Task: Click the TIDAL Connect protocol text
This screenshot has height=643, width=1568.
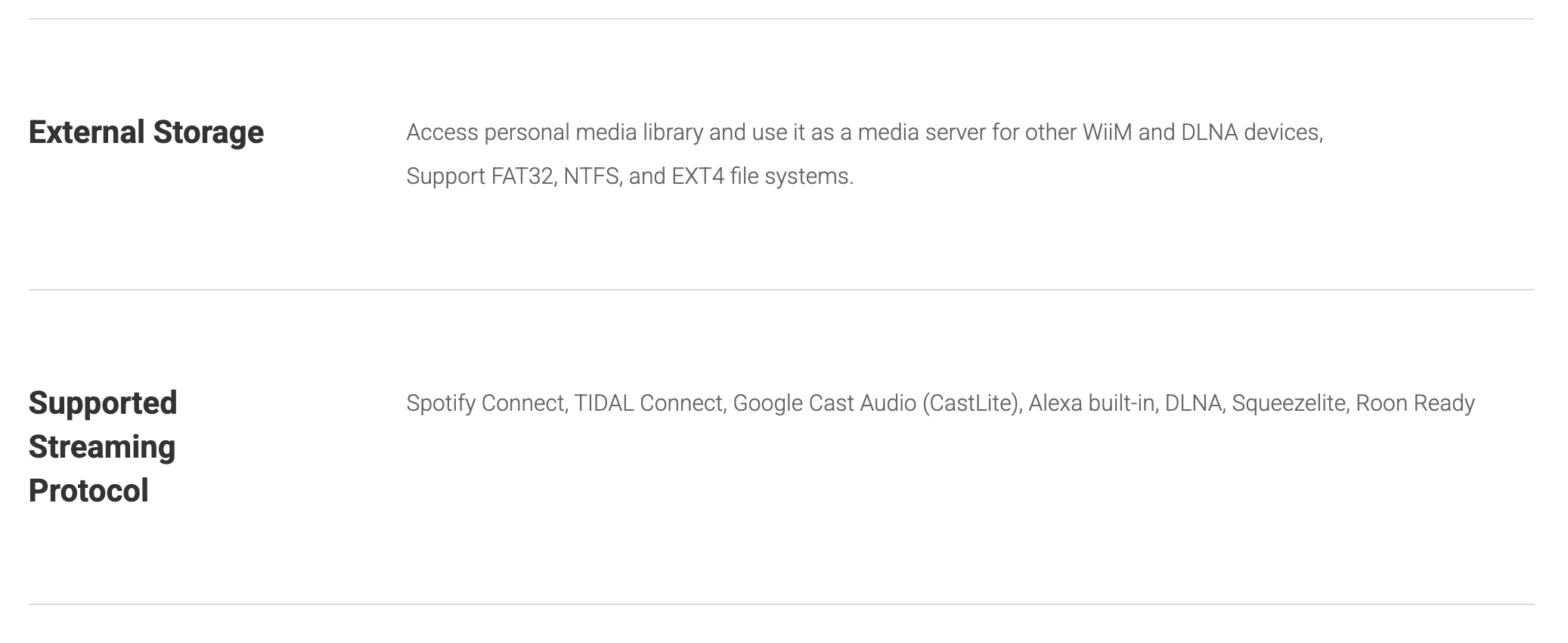Action: 649,403
